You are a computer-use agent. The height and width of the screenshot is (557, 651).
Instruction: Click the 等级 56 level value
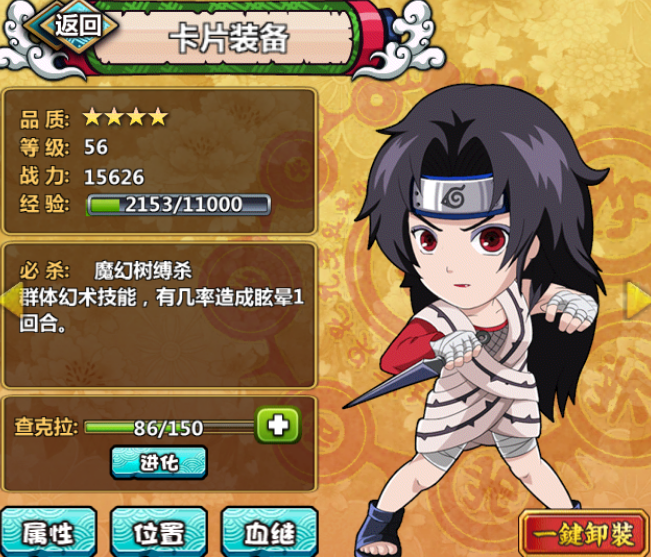coord(96,147)
